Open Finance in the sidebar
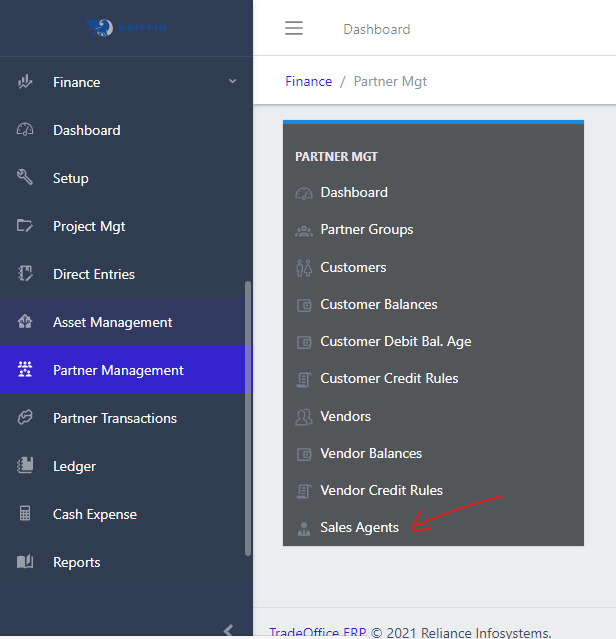The height and width of the screenshot is (639, 616). tap(126, 82)
